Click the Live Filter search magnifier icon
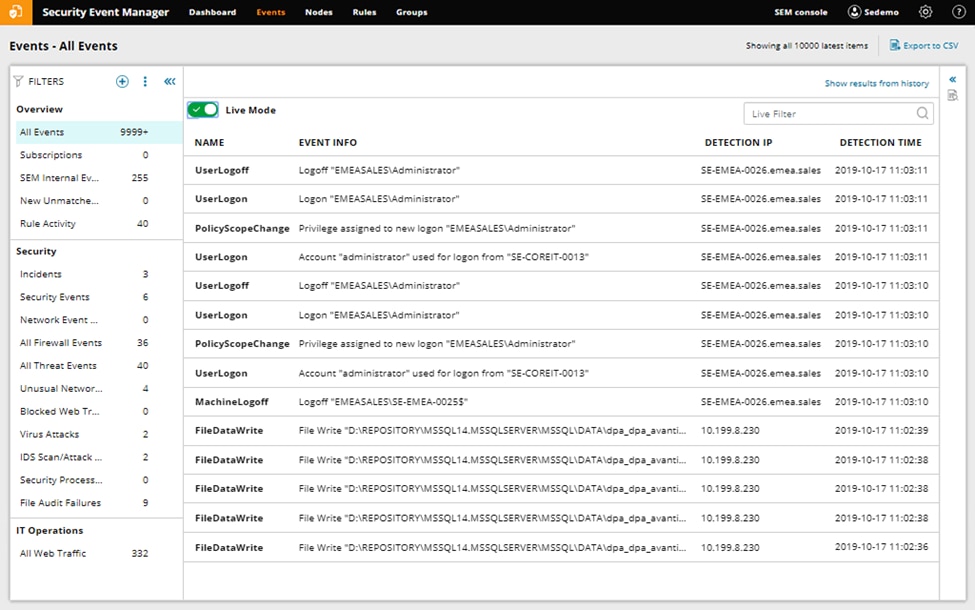The width and height of the screenshot is (975, 610). (922, 113)
